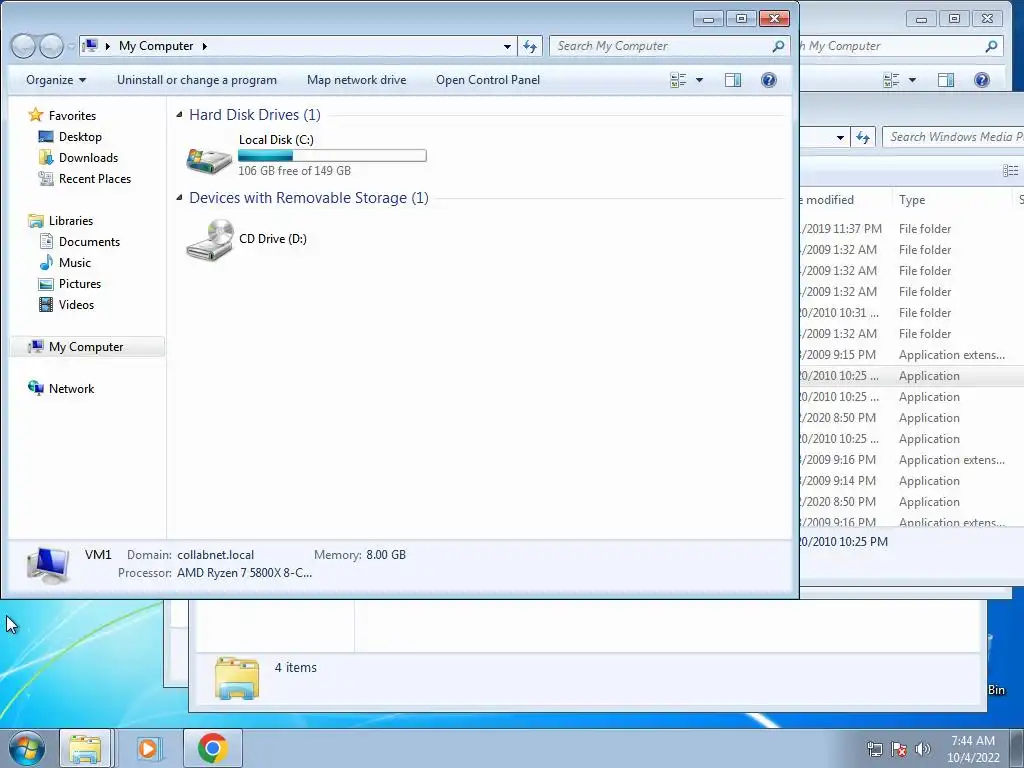
Task: Click the Date modified column header in the back window
Action: click(844, 200)
